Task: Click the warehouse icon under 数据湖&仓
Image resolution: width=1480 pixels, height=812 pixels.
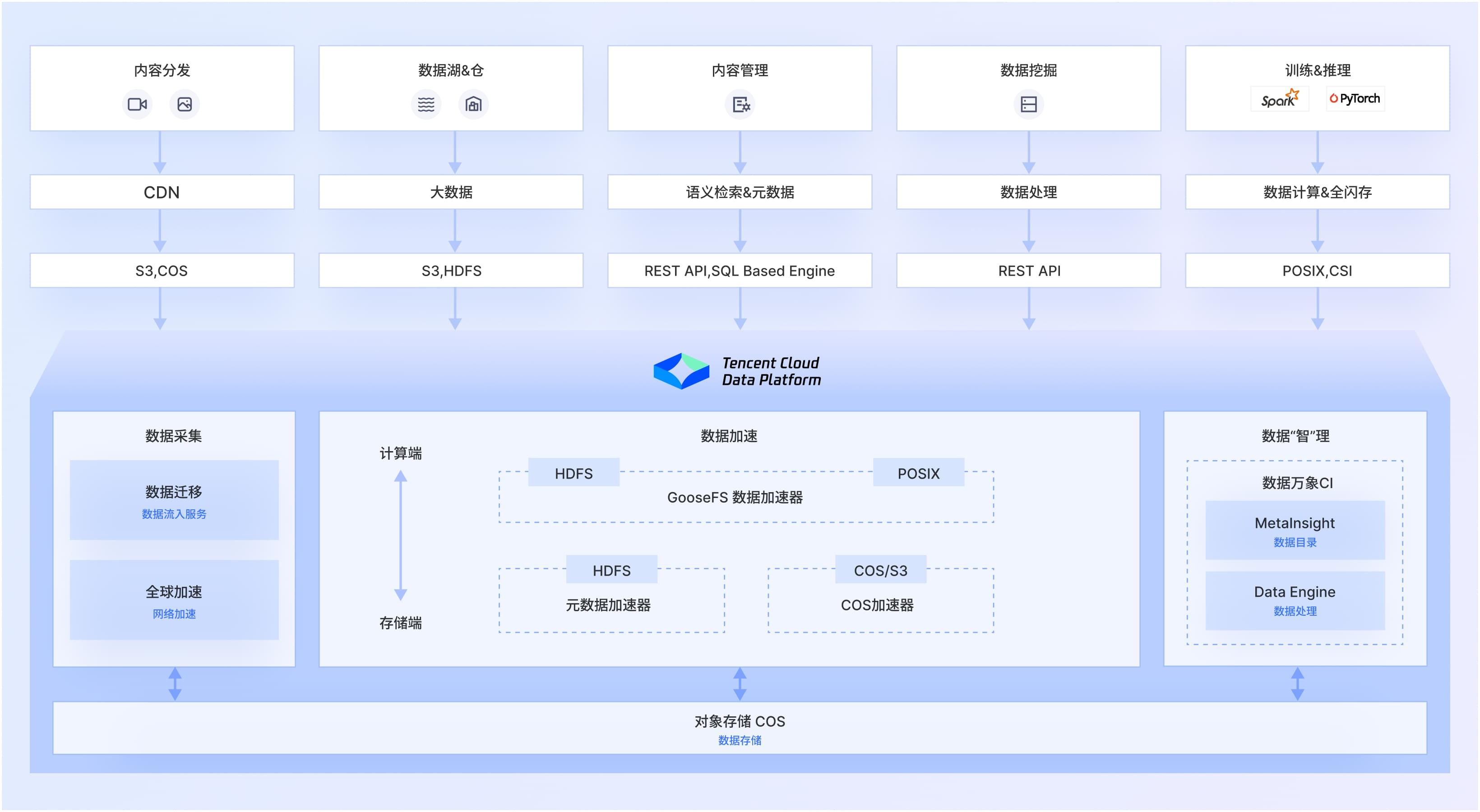Action: (x=473, y=105)
